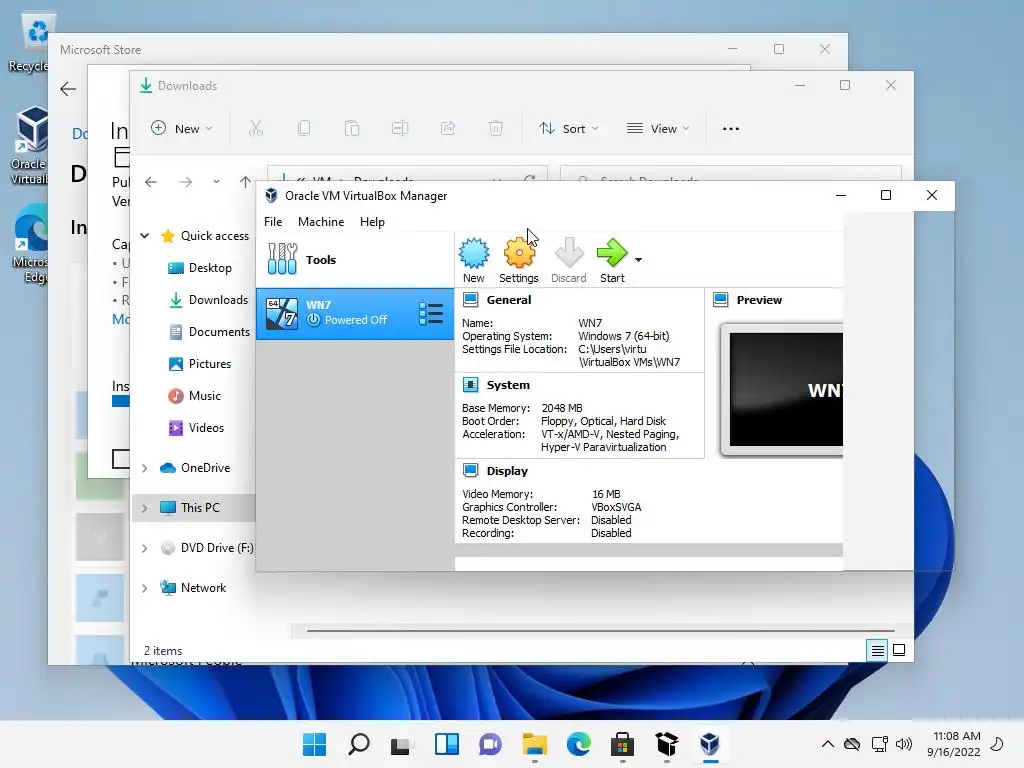
Task: Open the File menu in VirtualBox
Action: tap(273, 221)
